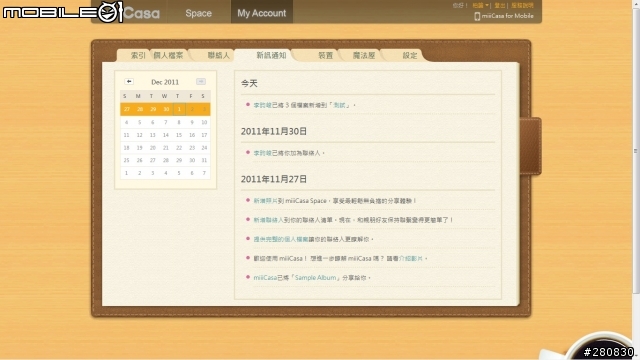Open miiCasa for Mobile link

tap(504, 16)
